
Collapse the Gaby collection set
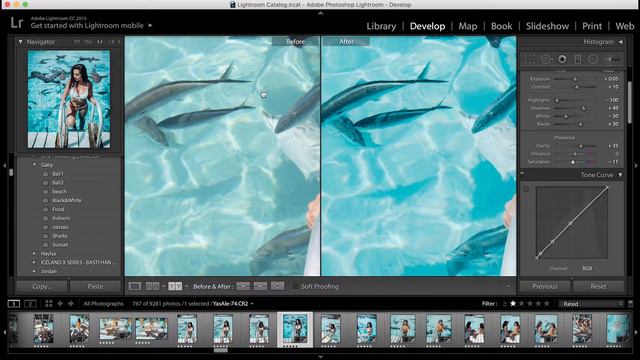(34, 165)
